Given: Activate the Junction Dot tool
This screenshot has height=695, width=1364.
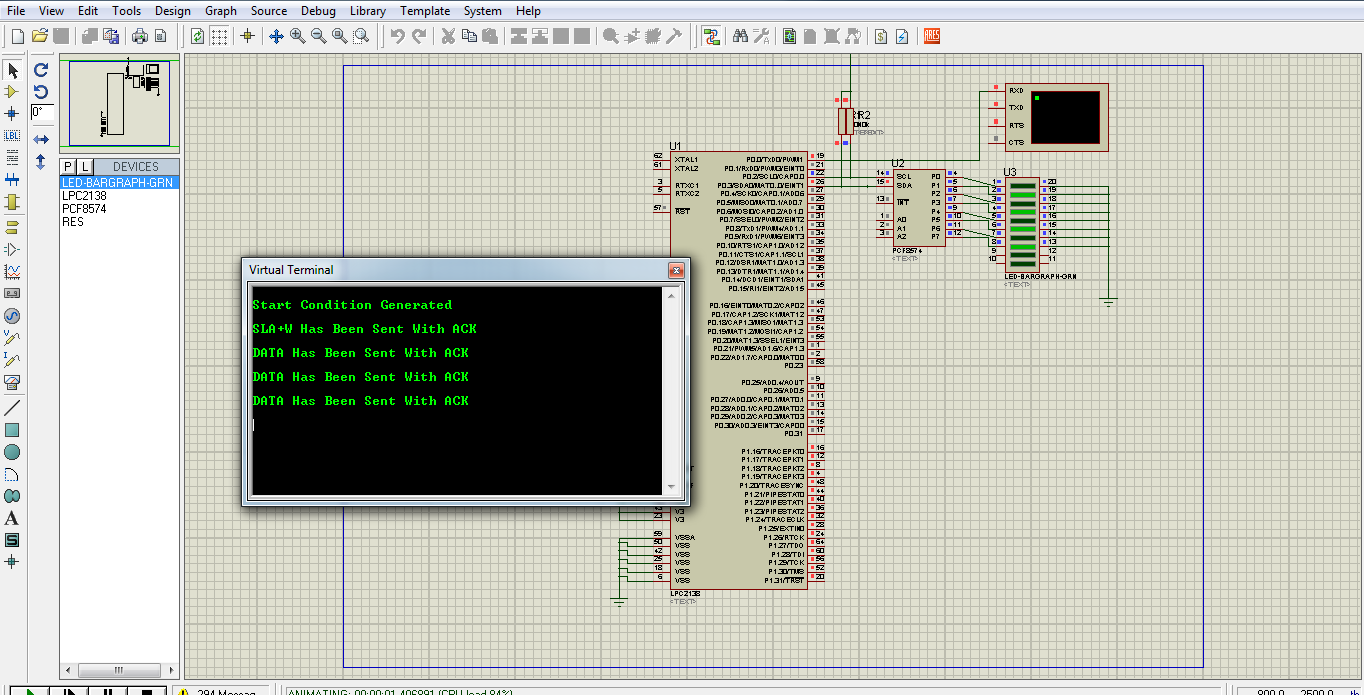Looking at the screenshot, I should click(13, 112).
